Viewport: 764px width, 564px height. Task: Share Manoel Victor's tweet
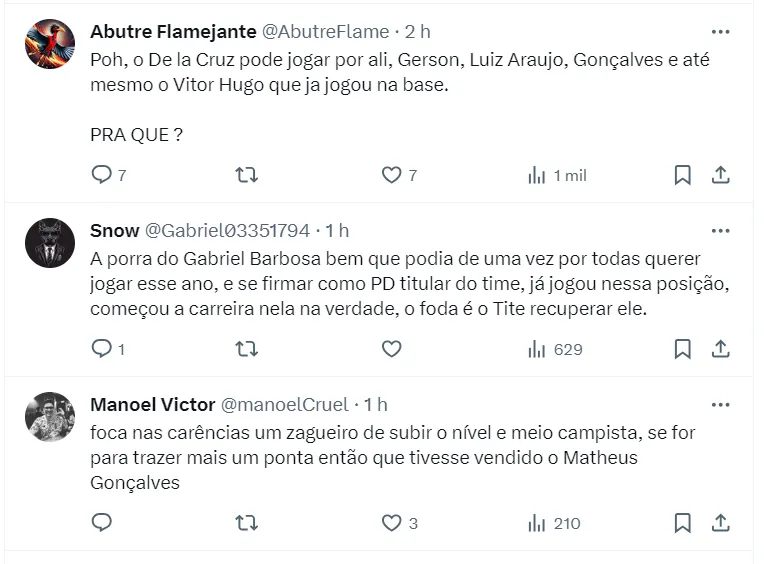pos(720,523)
